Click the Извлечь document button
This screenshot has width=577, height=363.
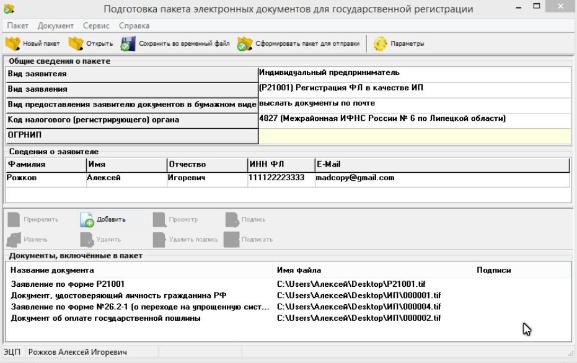28,239
